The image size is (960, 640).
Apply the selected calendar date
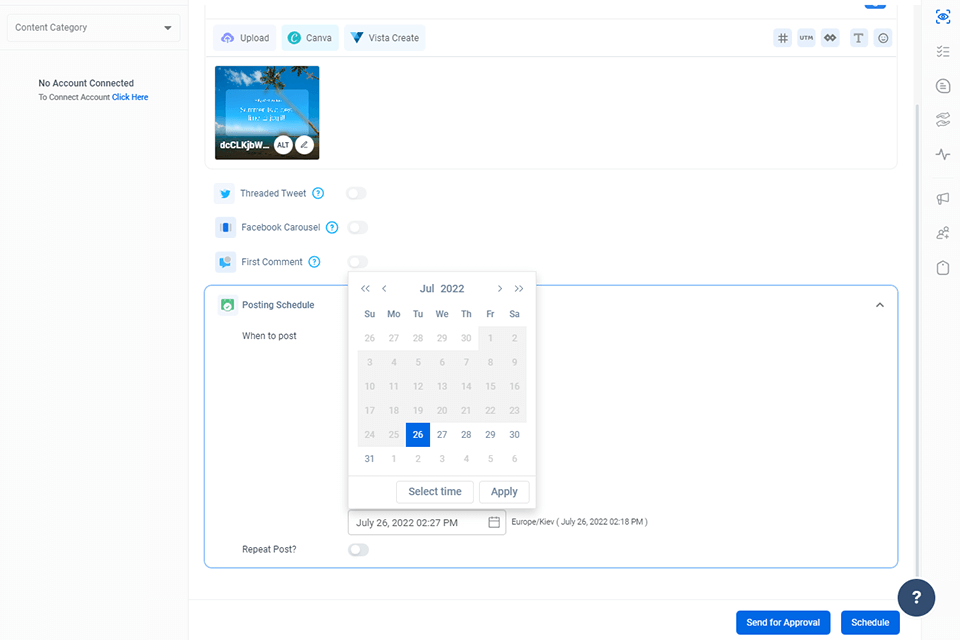(504, 492)
